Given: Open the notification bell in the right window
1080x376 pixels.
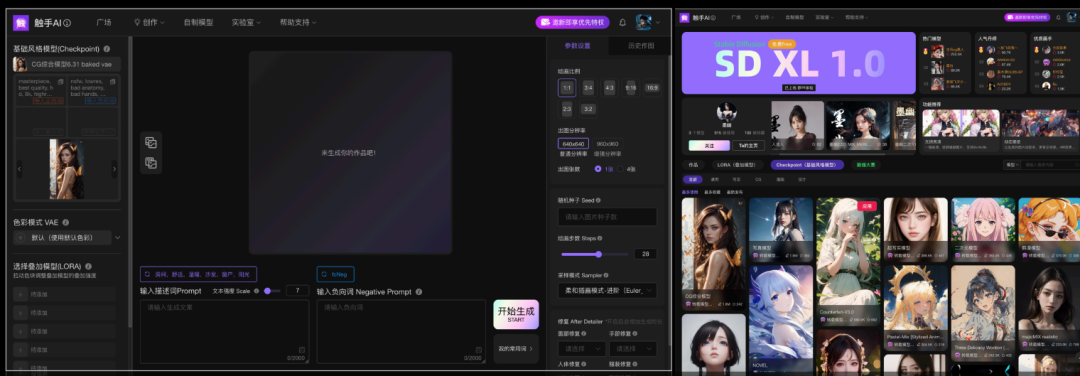Looking at the screenshot, I should pos(1058,17).
